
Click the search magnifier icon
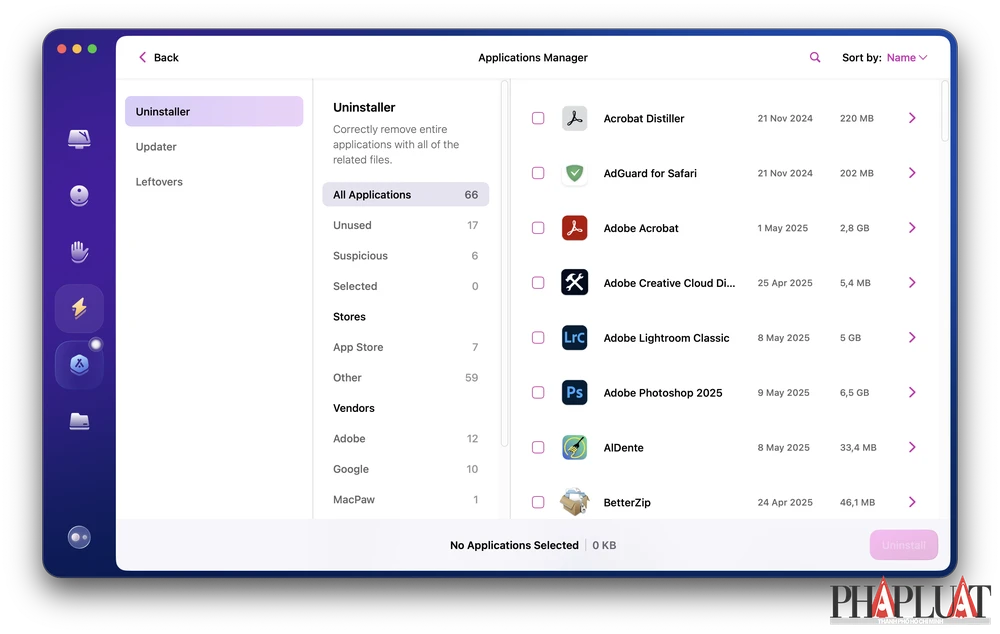[815, 58]
